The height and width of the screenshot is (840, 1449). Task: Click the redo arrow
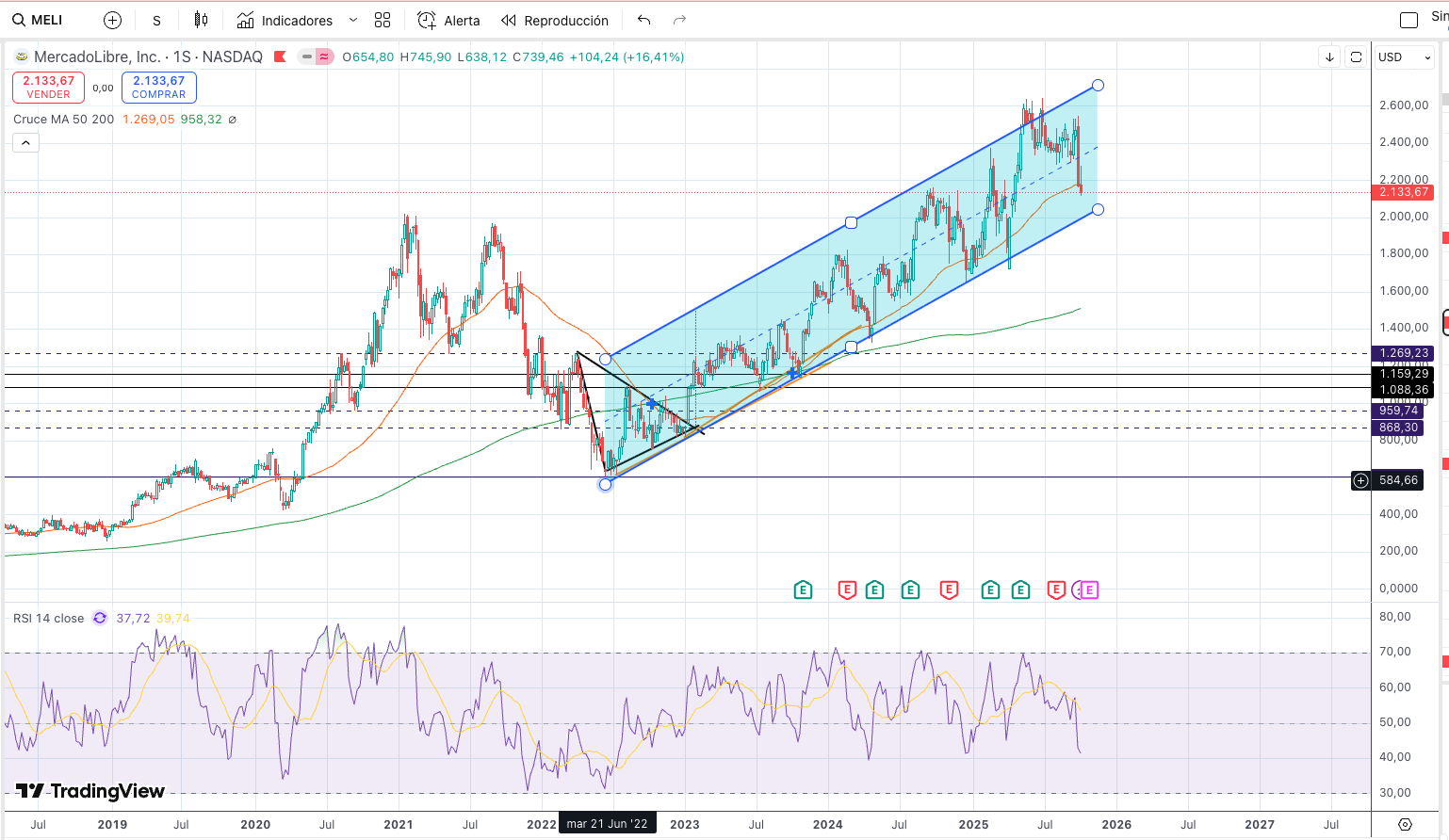tap(680, 20)
